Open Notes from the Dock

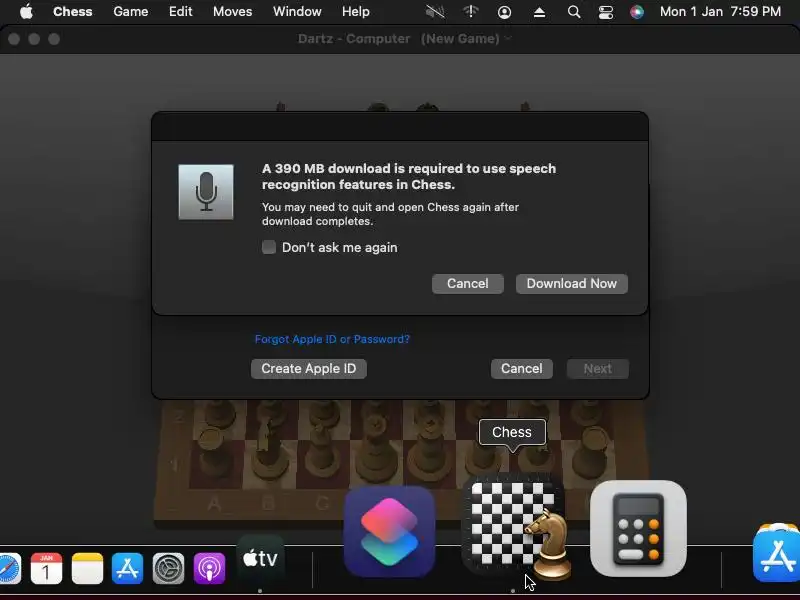coord(87,568)
